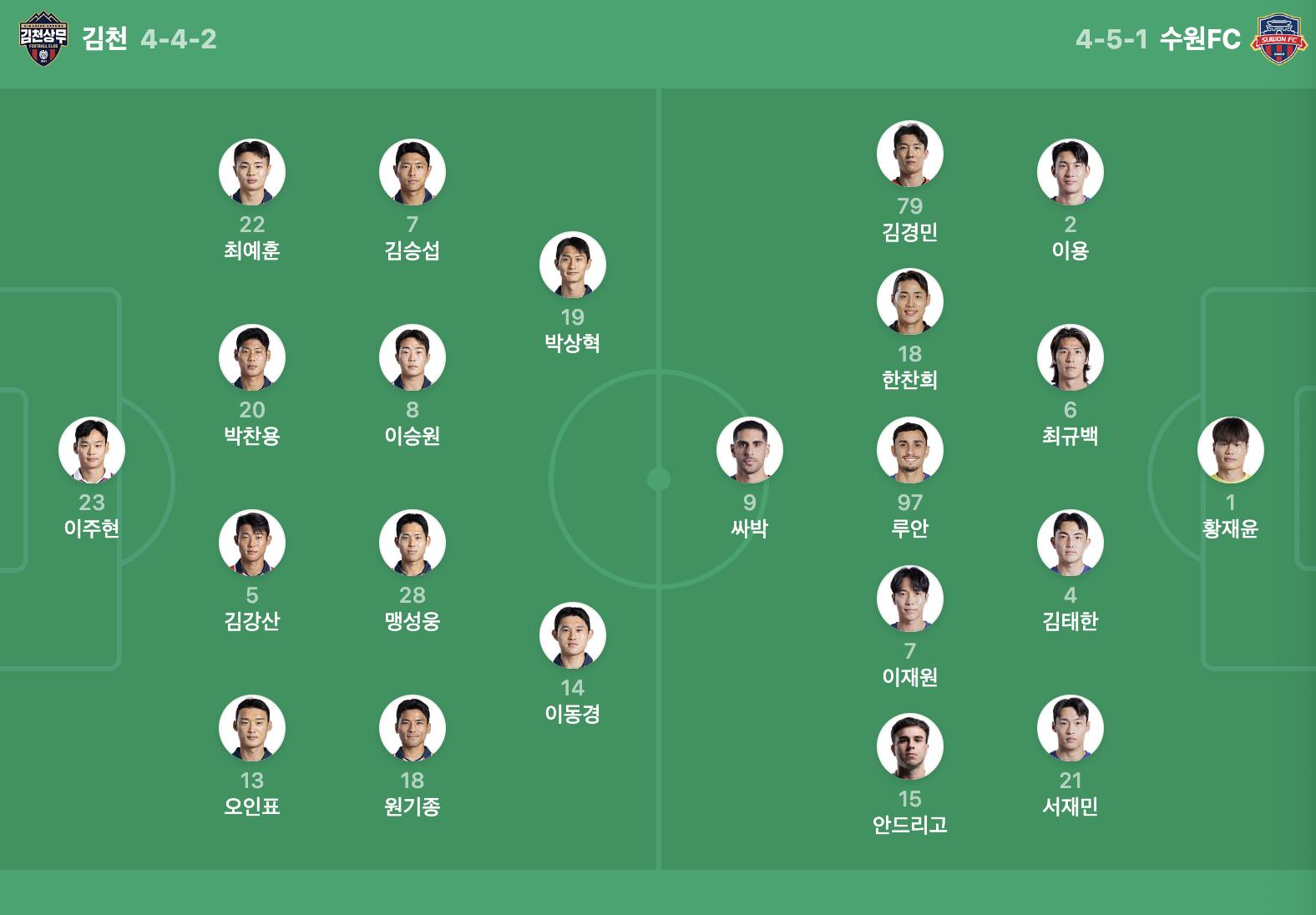Click goalkeeper 황재윤's avatar
This screenshot has width=1316, height=915.
pyautogui.click(x=1231, y=451)
